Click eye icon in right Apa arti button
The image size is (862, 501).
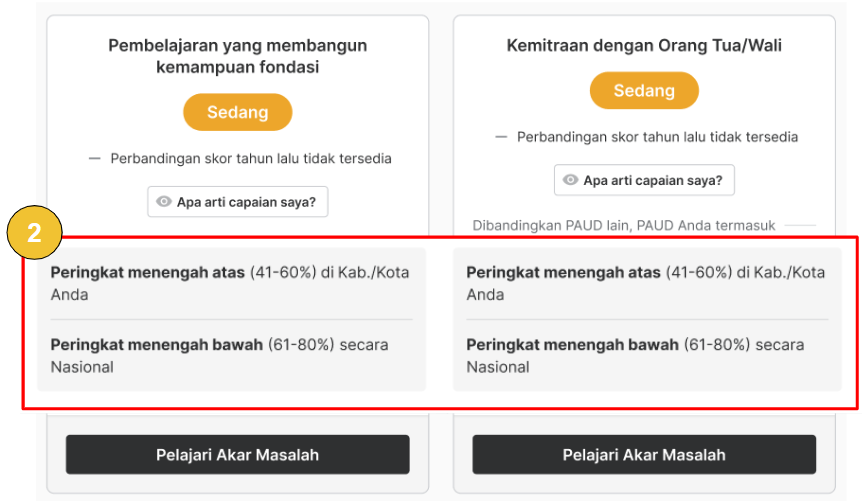click(x=570, y=180)
